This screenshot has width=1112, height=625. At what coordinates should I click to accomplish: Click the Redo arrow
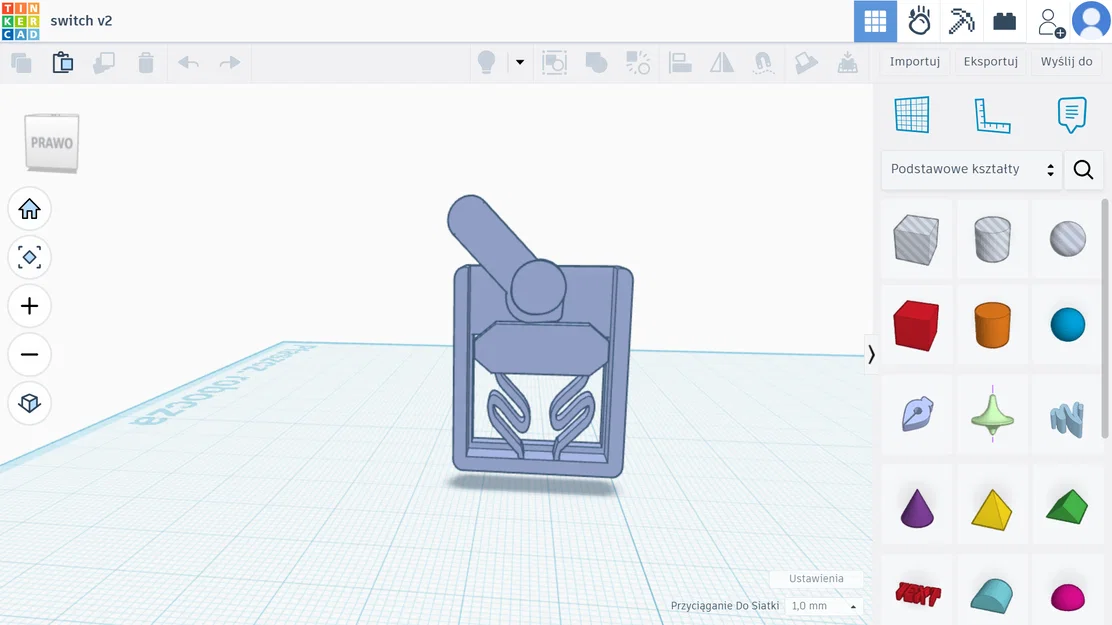point(230,62)
